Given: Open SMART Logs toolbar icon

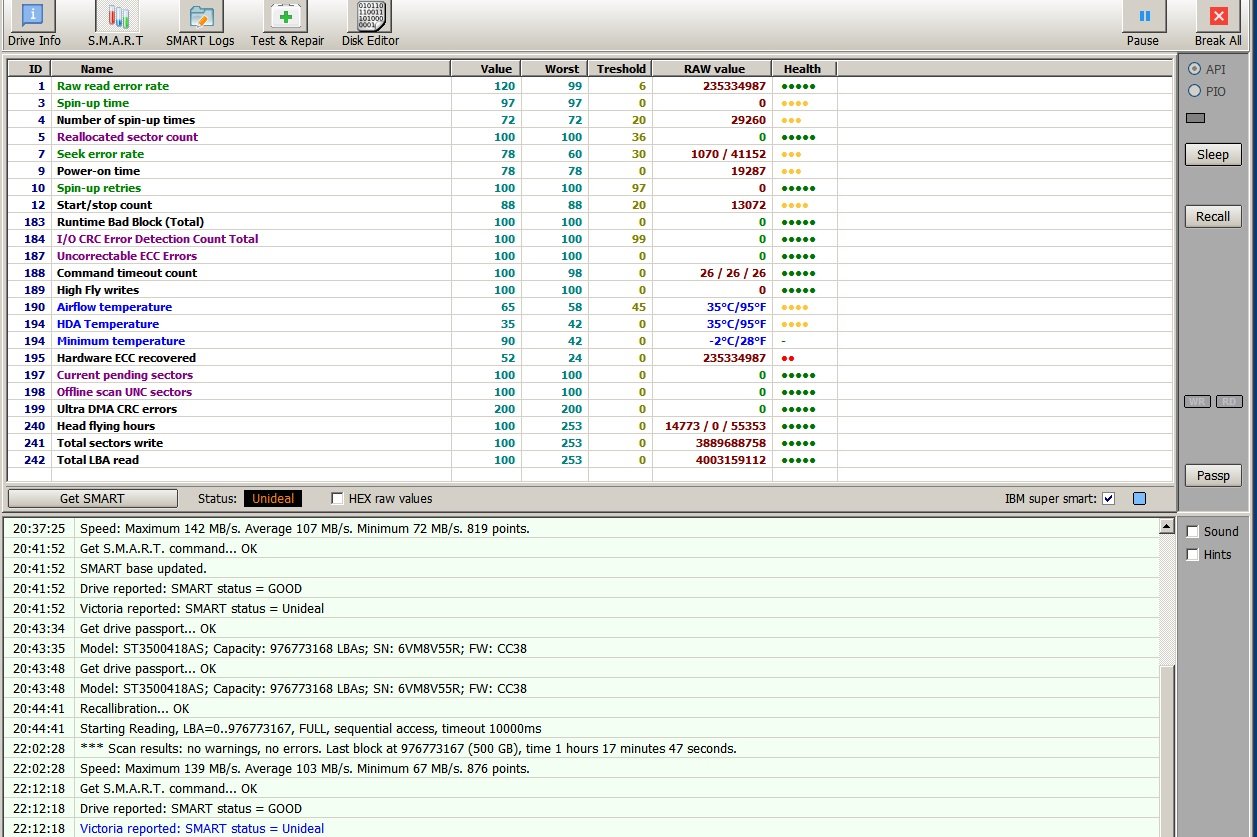Looking at the screenshot, I should pyautogui.click(x=200, y=17).
